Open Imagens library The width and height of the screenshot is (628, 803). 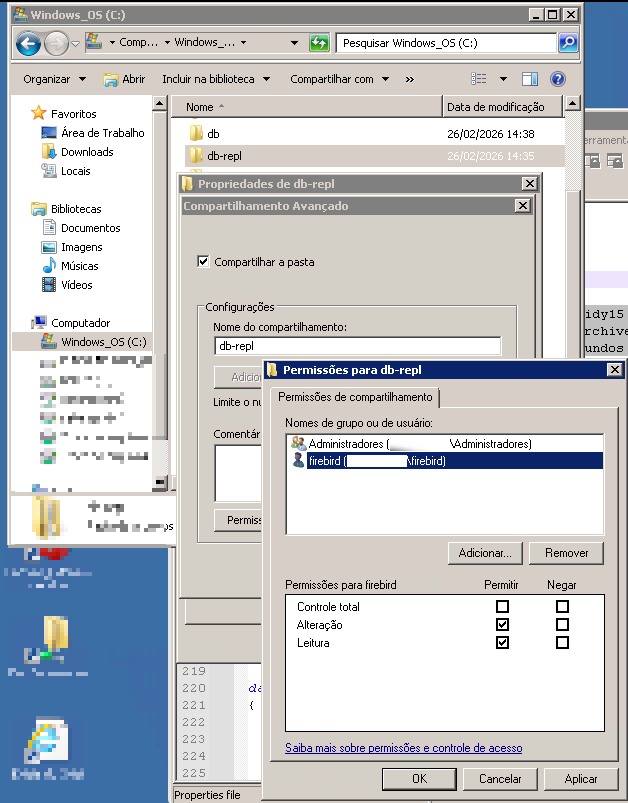[x=72, y=246]
